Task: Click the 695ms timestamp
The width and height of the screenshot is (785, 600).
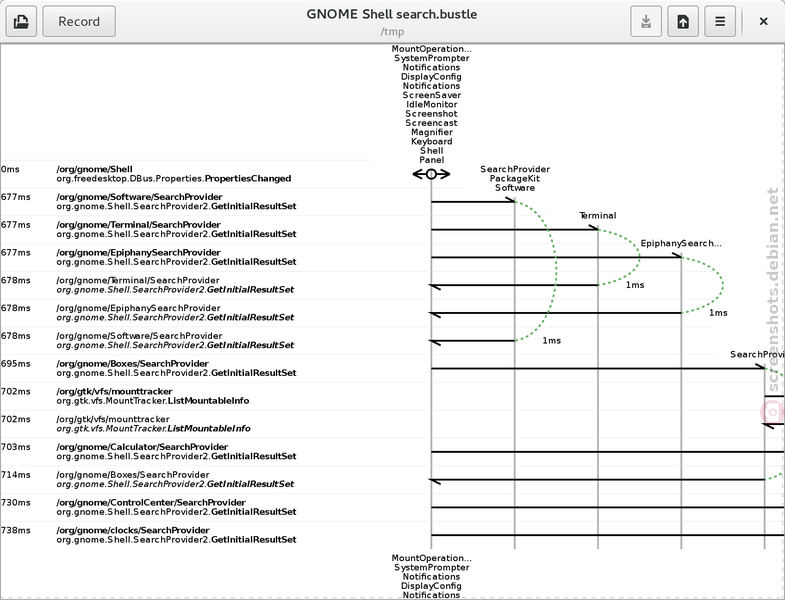Action: tap(16, 364)
